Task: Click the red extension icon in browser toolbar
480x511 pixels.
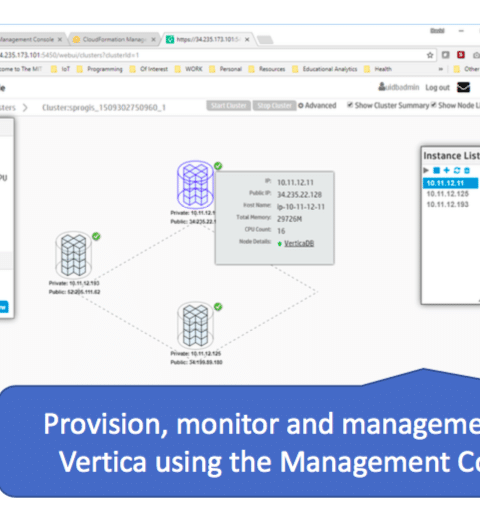Action: coord(461,55)
